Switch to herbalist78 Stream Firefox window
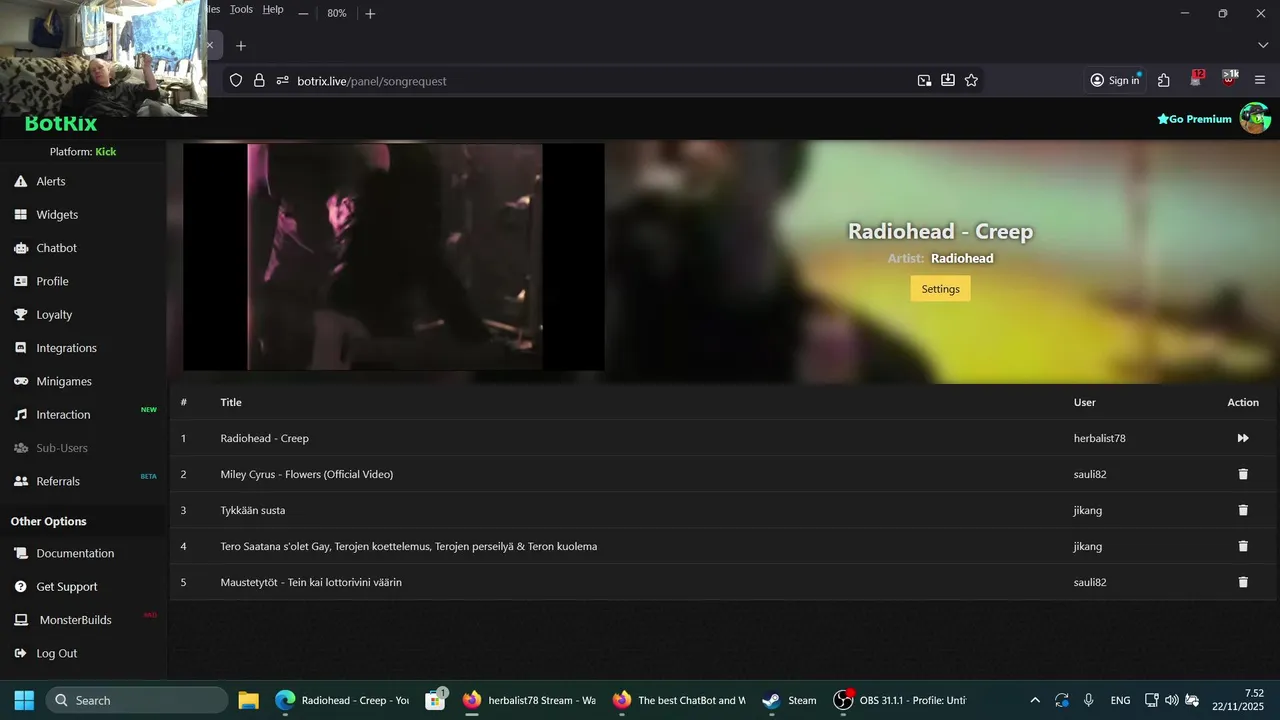The width and height of the screenshot is (1280, 720). (530, 700)
